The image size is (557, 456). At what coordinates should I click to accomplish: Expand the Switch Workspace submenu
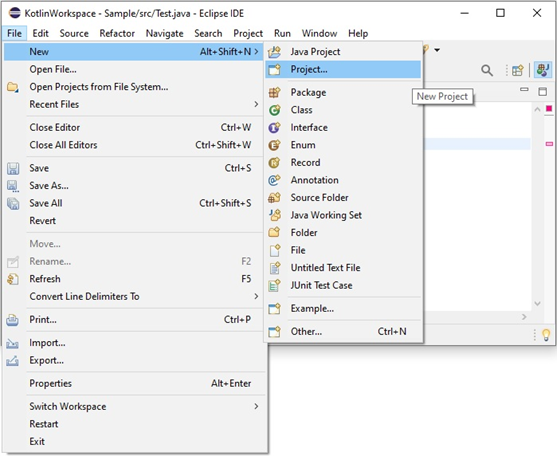pyautogui.click(x=256, y=407)
